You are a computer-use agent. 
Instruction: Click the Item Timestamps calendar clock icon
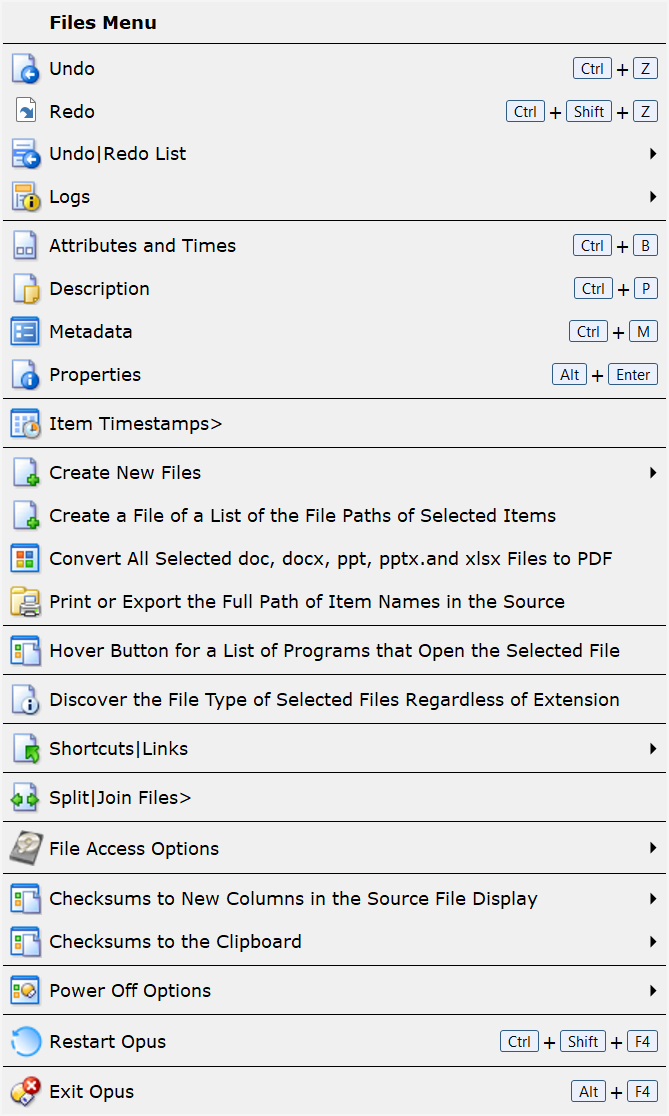click(x=25, y=424)
